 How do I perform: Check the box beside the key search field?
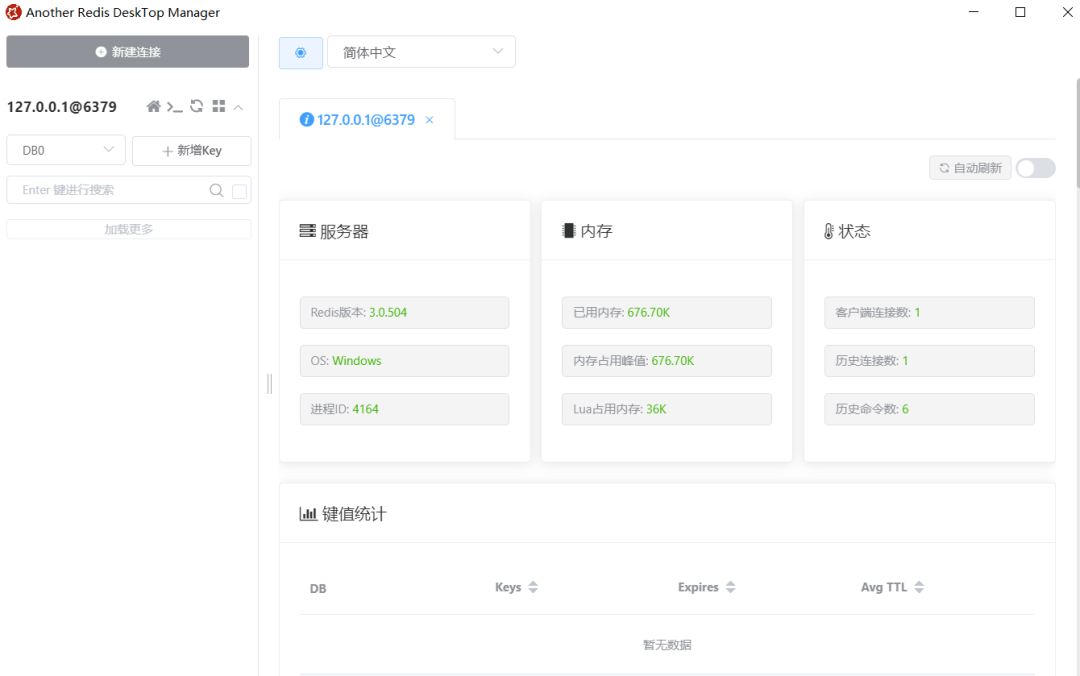pos(237,190)
